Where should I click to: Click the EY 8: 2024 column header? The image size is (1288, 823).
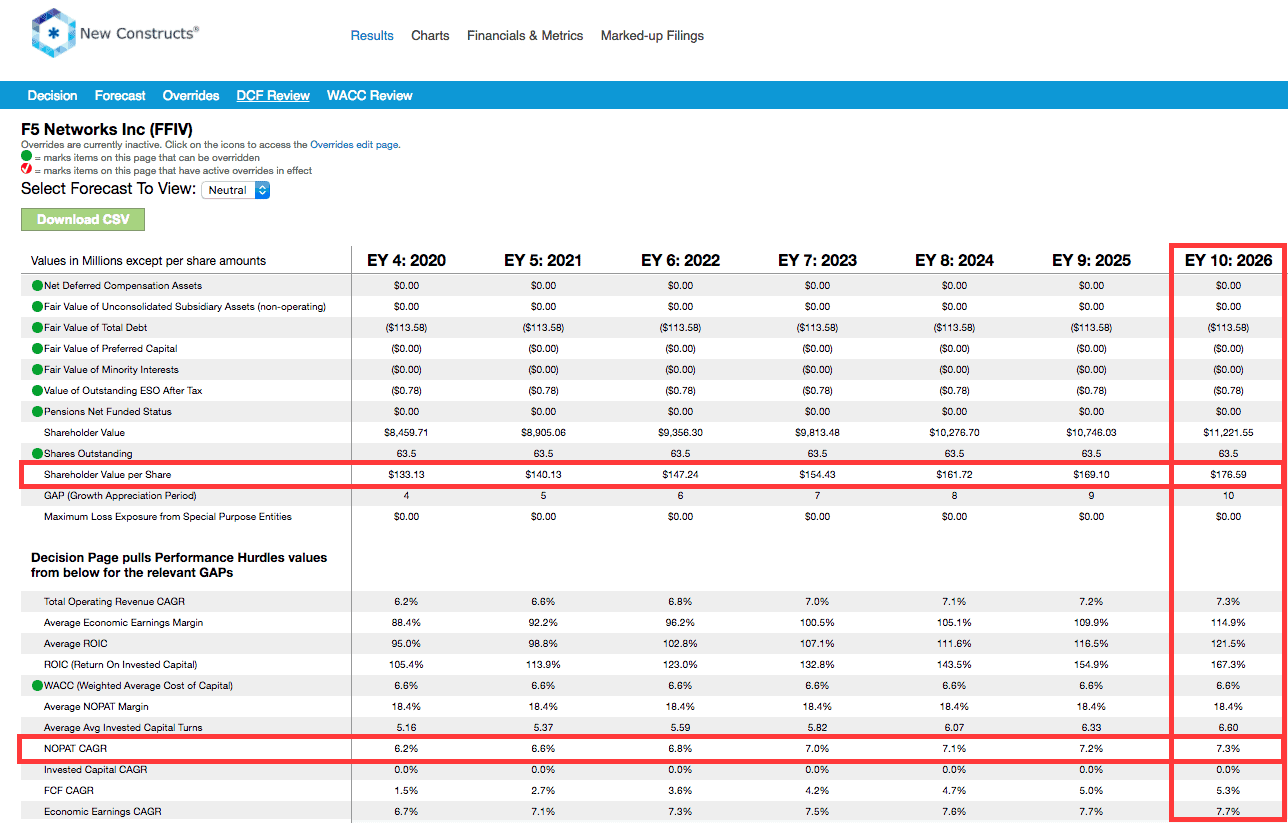point(954,260)
